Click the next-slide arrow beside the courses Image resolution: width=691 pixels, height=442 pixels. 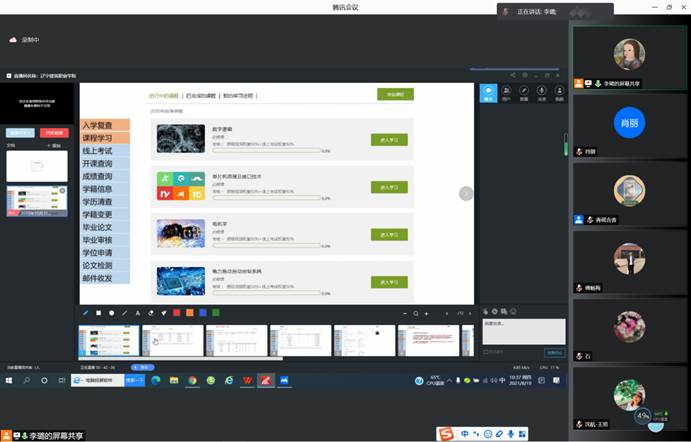click(x=465, y=193)
